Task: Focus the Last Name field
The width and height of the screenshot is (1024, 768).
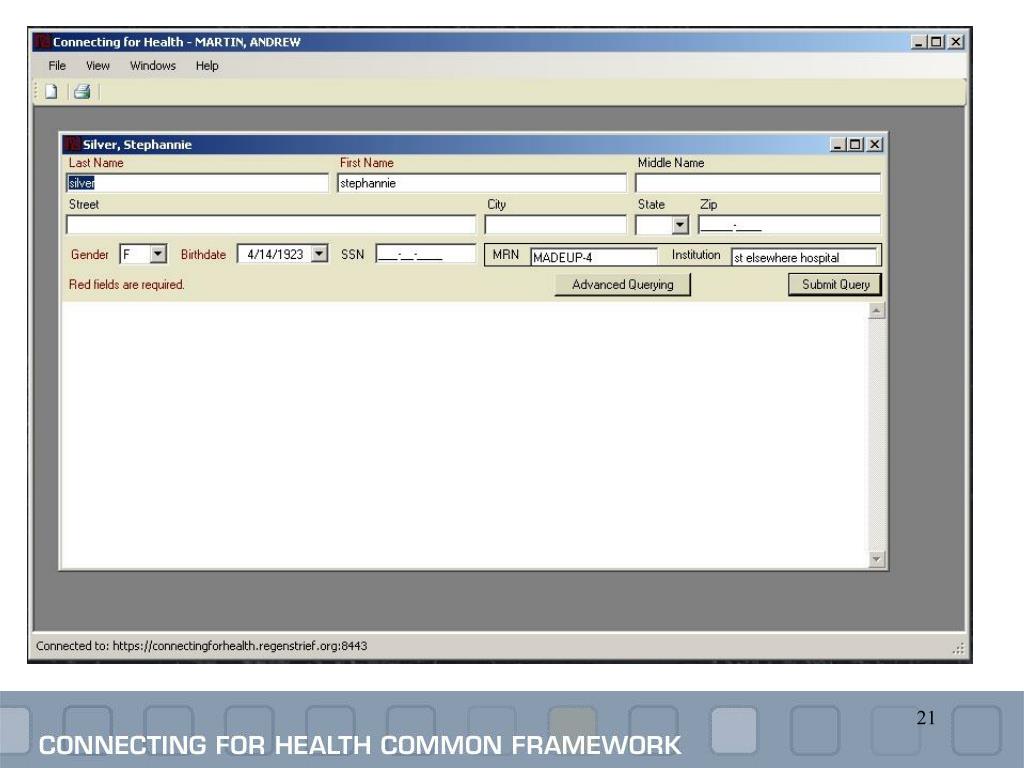Action: (197, 183)
